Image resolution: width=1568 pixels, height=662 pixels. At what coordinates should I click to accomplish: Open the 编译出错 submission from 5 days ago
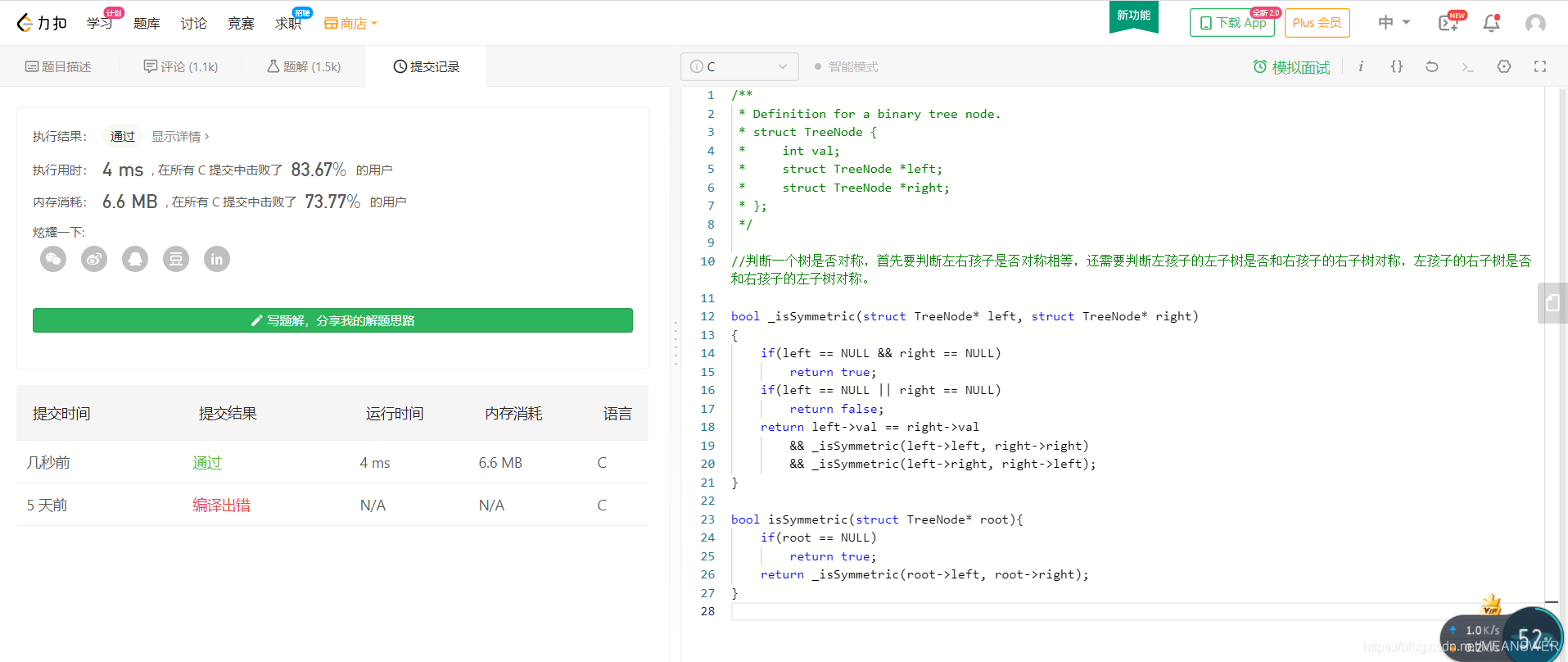[221, 506]
